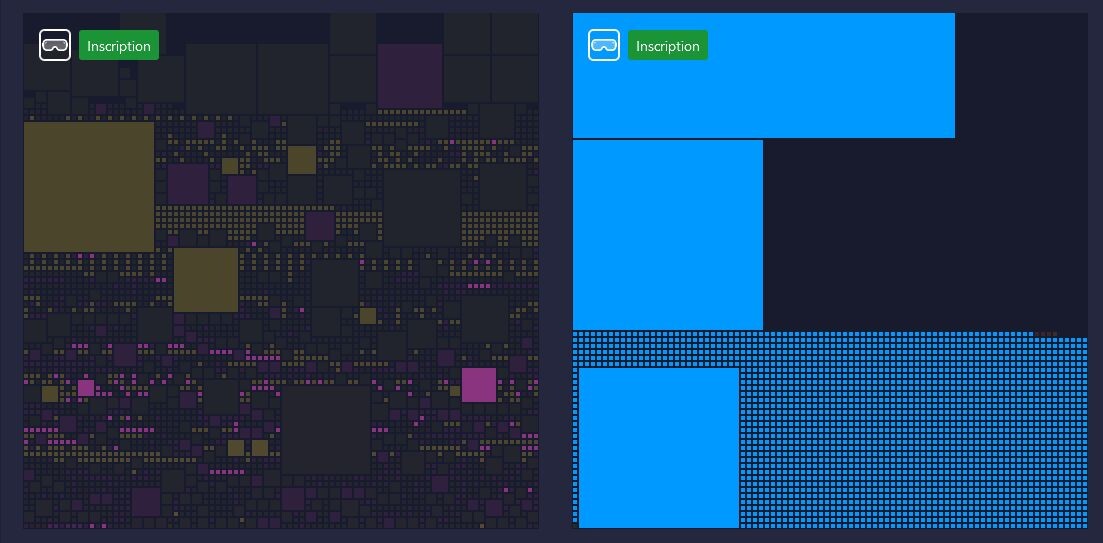Image resolution: width=1103 pixels, height=543 pixels.
Task: Toggle the Inscription filter in the right blue panel
Action: [668, 45]
